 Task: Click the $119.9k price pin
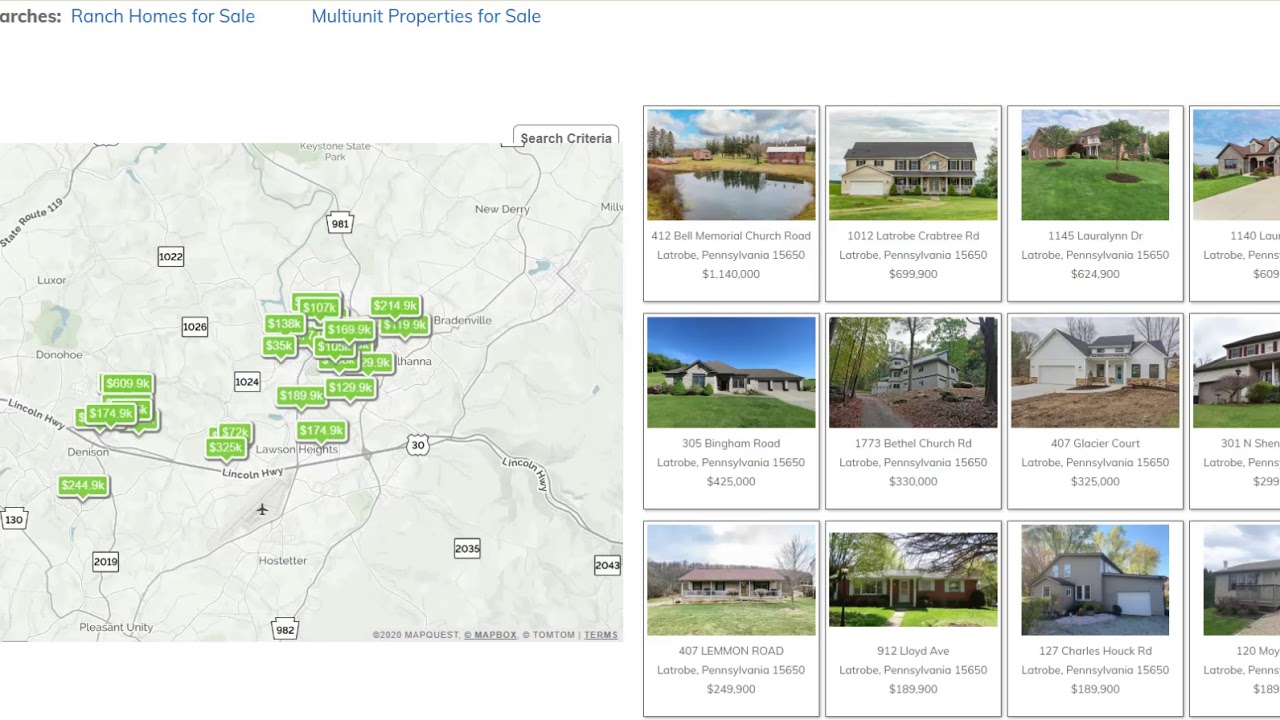point(405,325)
